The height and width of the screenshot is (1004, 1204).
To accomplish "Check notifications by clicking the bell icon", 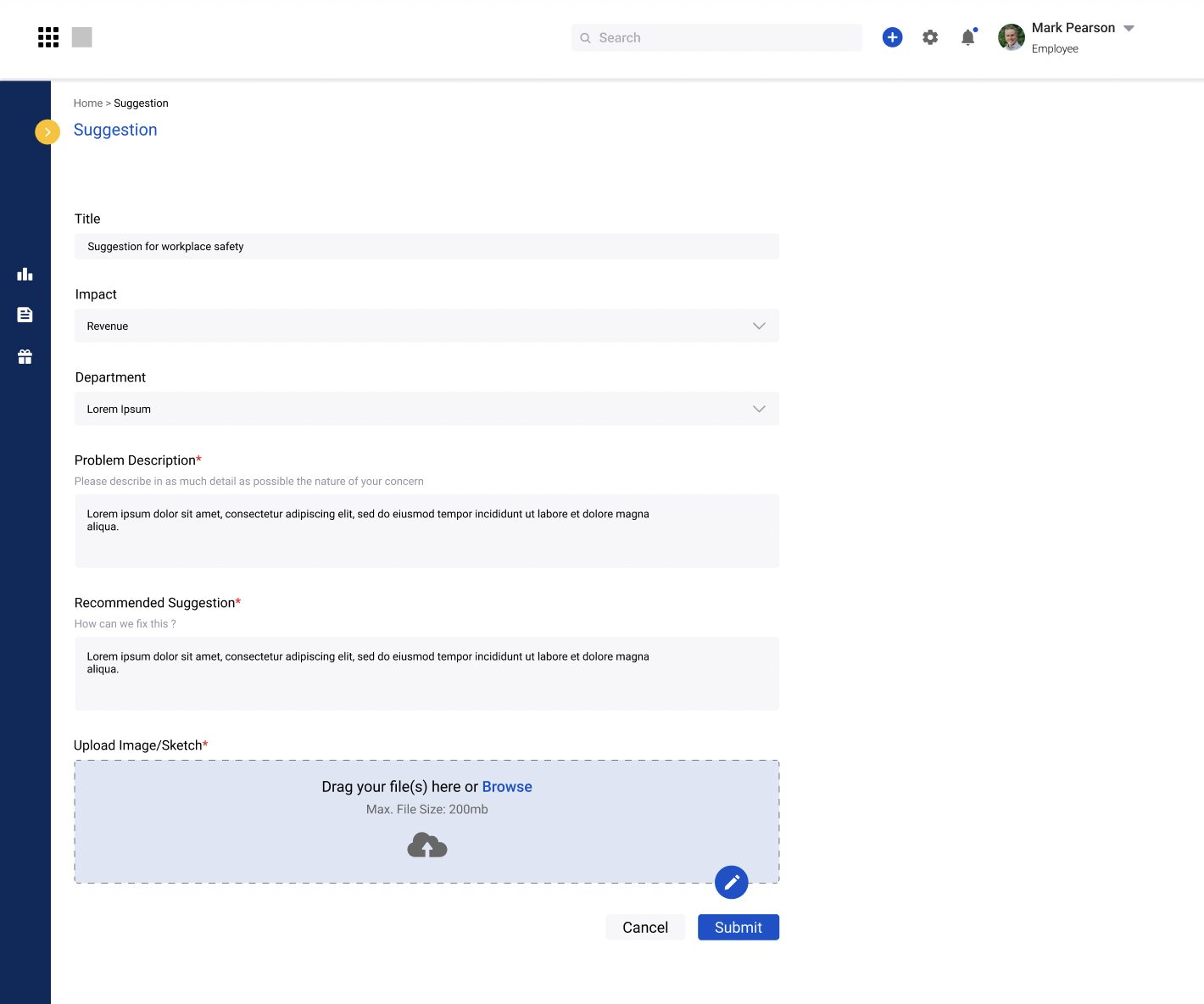I will pyautogui.click(x=967, y=37).
